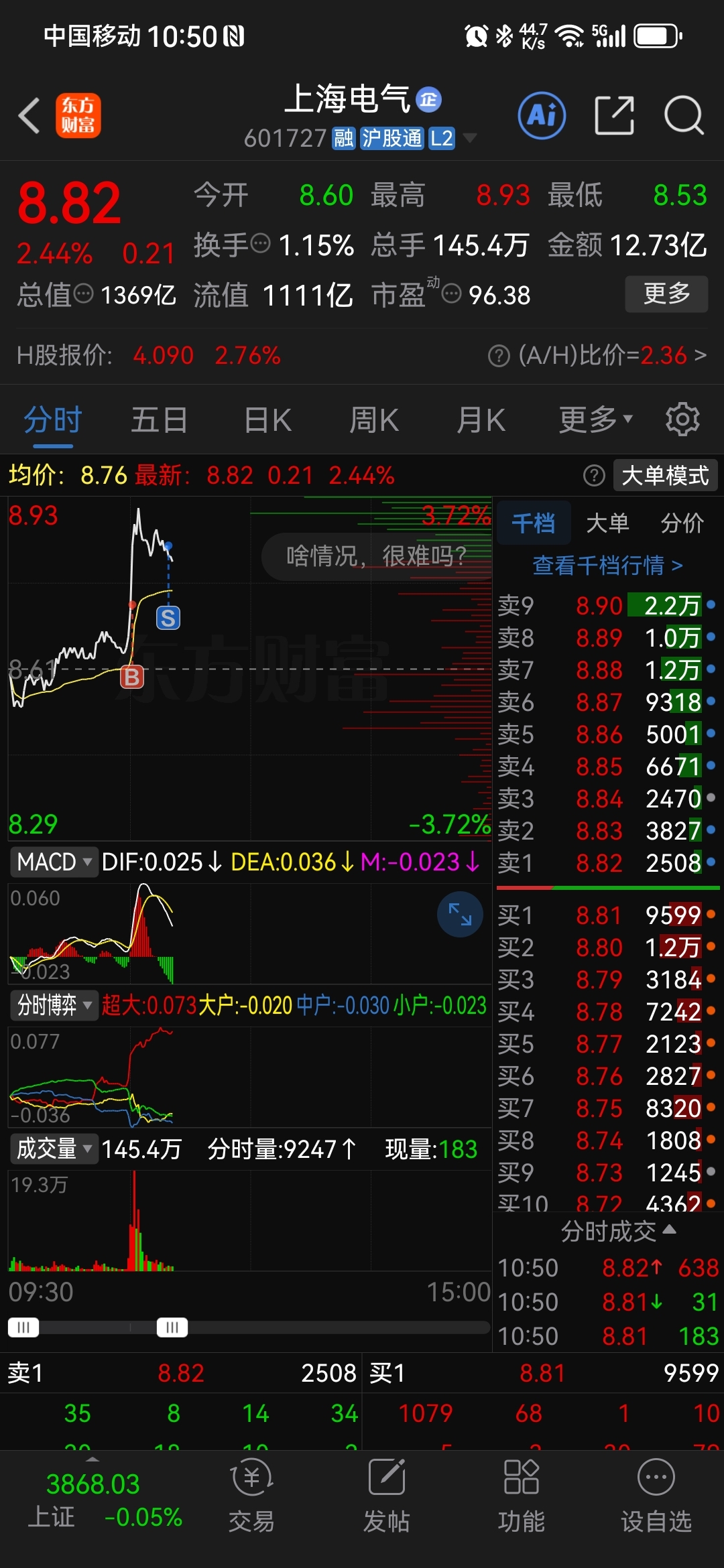The image size is (724, 1568).
Task: Tap the info icon next to 总值
Action: [83, 293]
